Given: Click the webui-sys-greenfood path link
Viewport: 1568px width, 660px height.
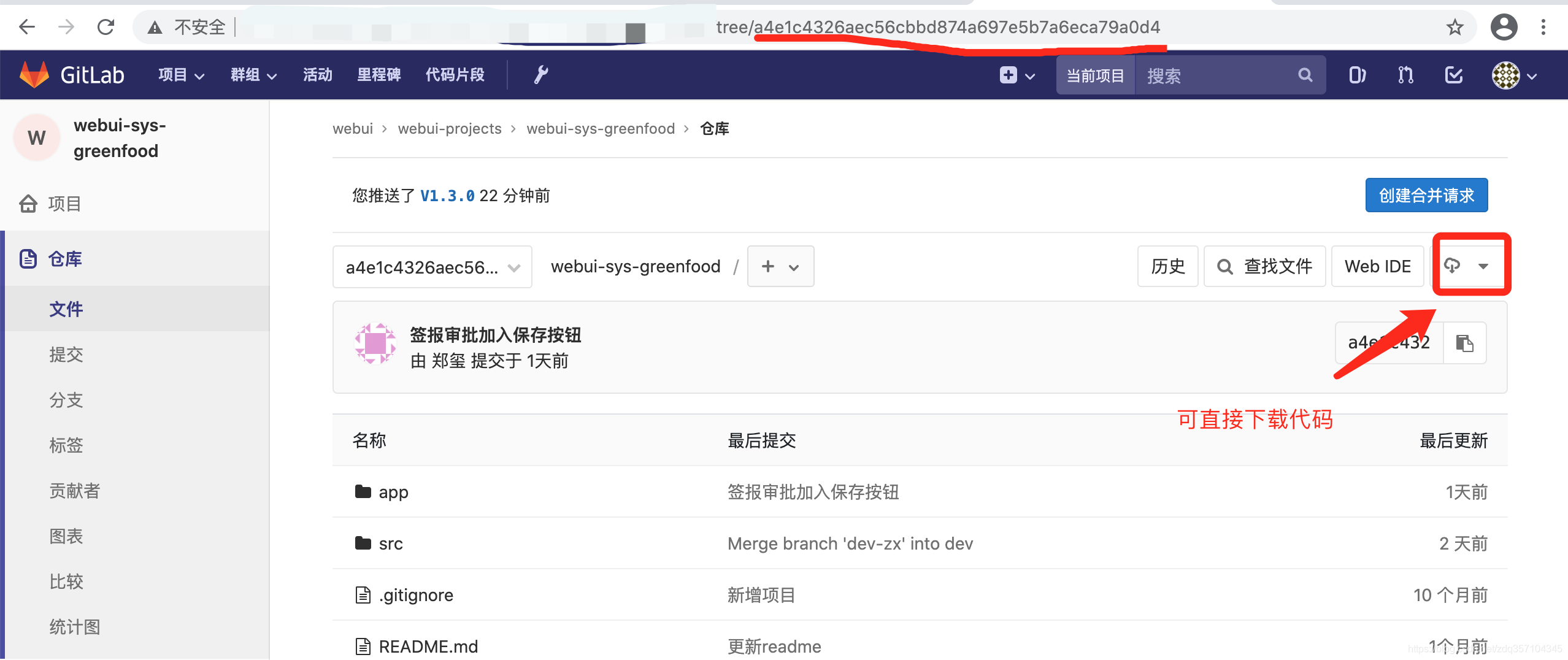Looking at the screenshot, I should click(x=636, y=266).
